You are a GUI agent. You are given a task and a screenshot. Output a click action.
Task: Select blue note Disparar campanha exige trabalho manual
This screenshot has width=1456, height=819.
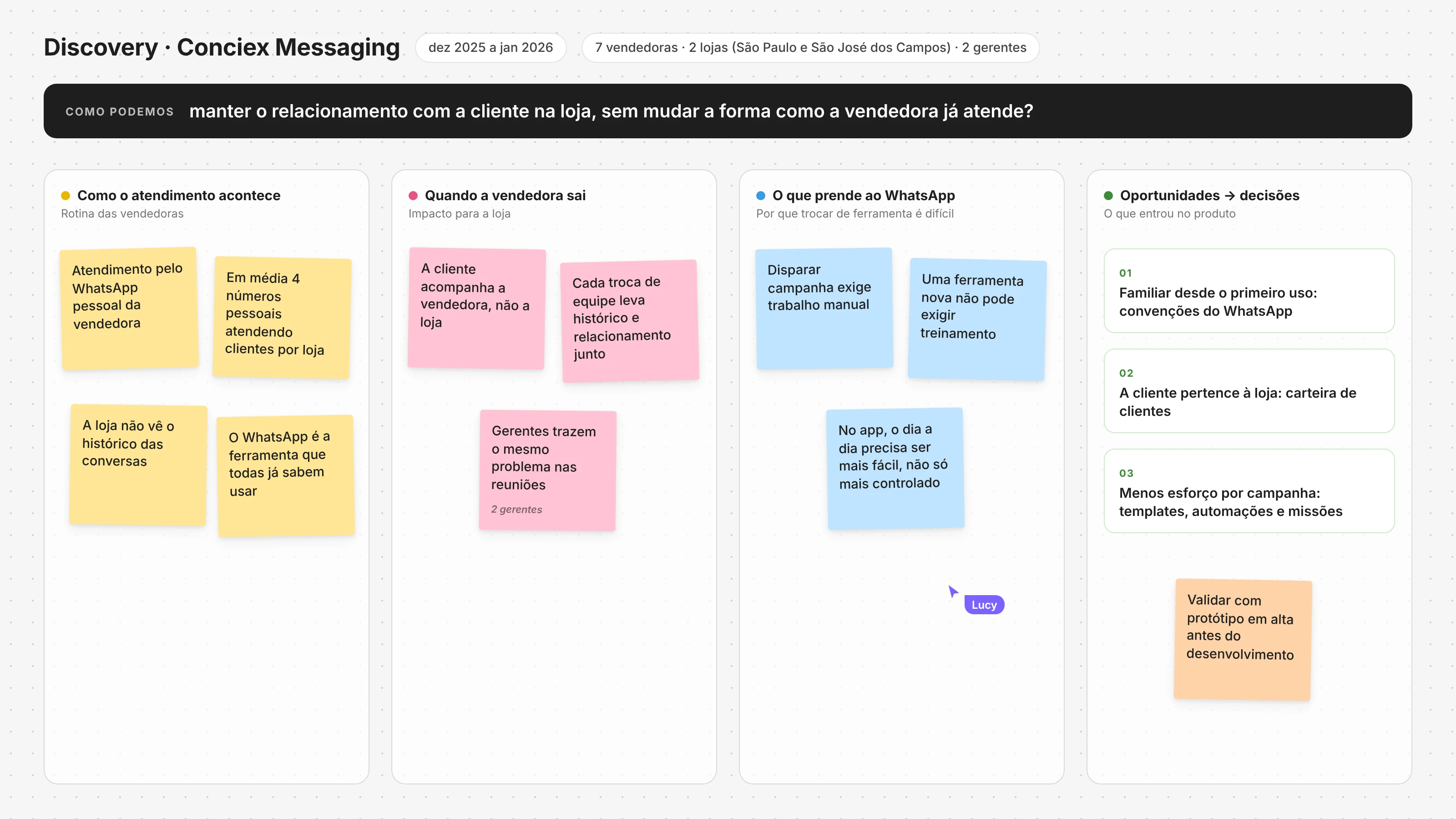point(824,308)
